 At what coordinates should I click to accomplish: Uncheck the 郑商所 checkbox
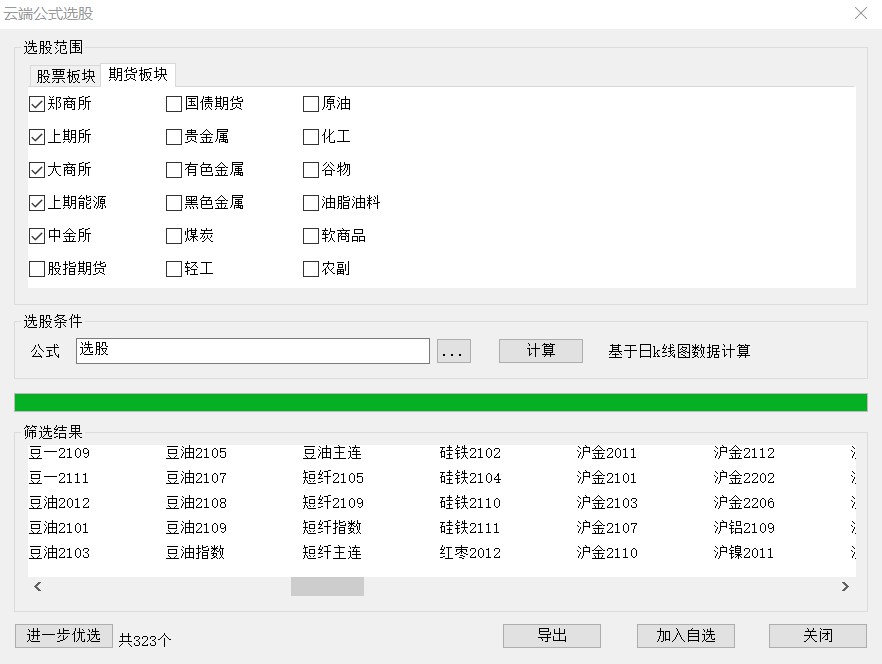click(37, 104)
